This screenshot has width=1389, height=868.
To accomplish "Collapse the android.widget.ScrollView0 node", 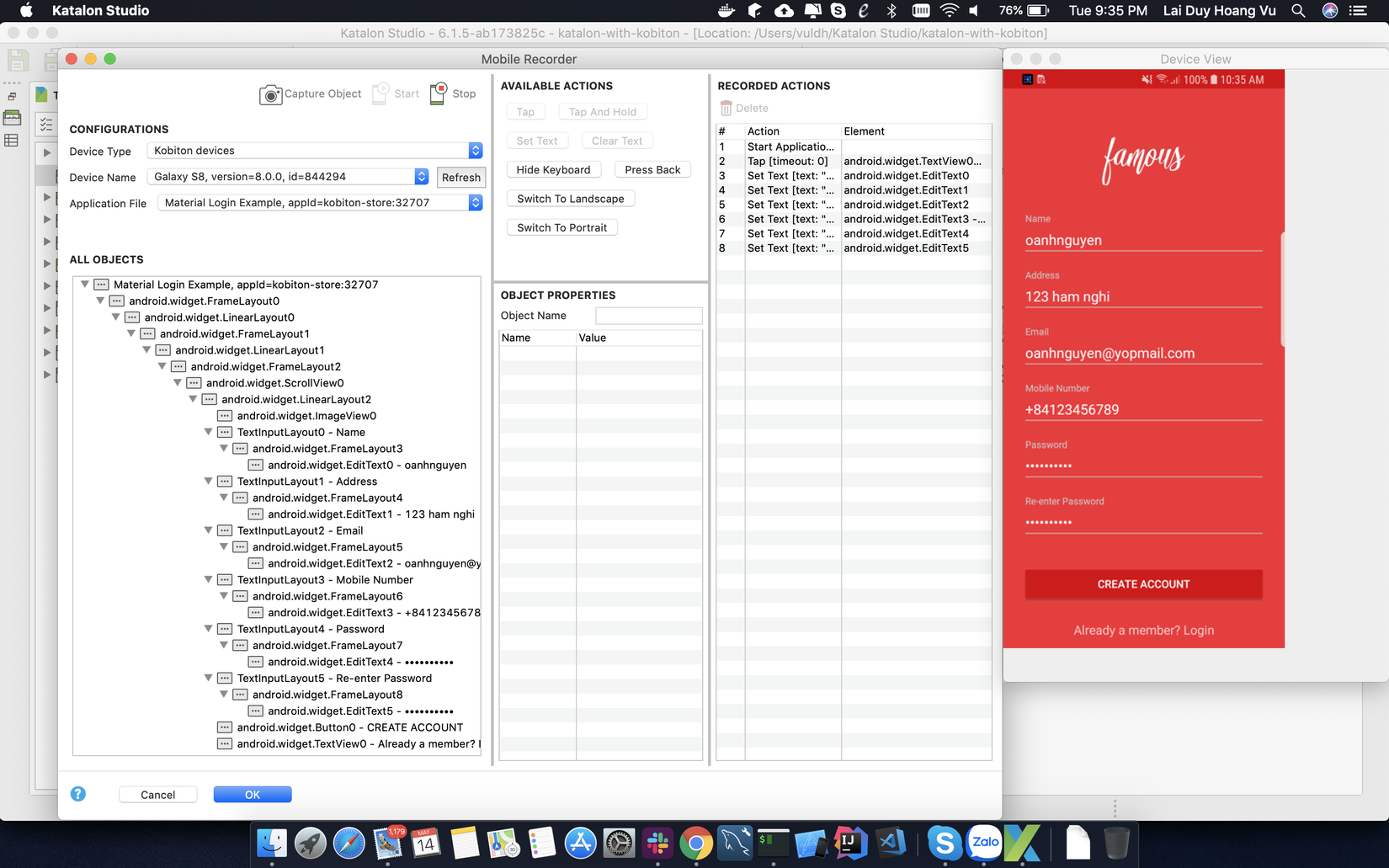I will click(178, 383).
